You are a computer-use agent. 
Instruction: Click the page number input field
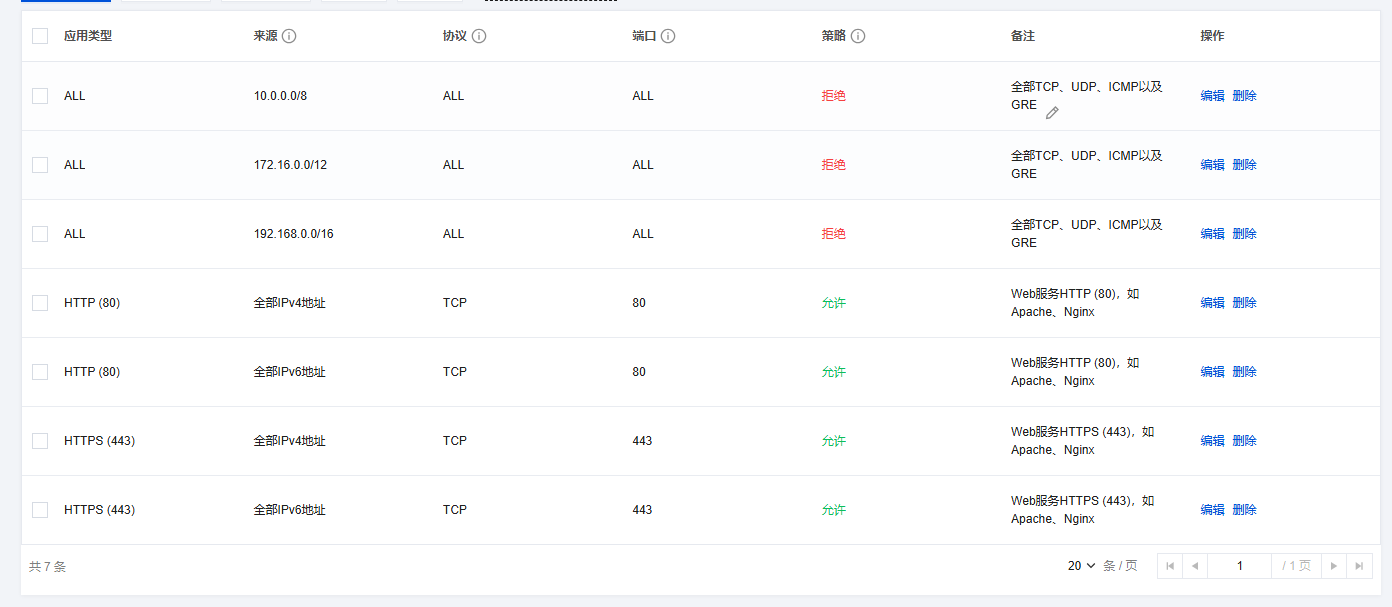1239,566
